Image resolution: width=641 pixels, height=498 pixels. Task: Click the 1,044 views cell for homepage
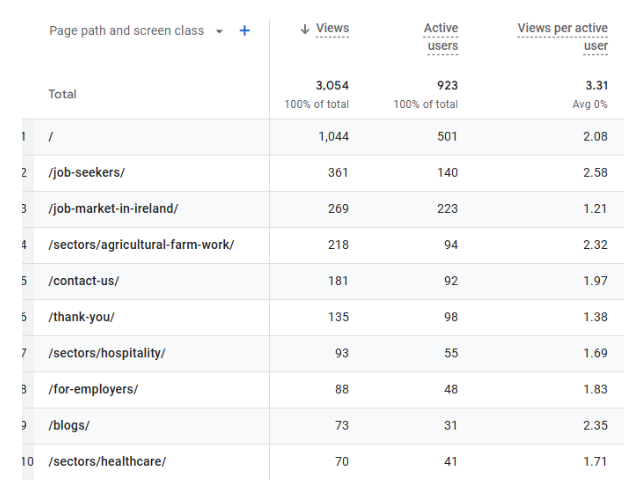click(333, 136)
